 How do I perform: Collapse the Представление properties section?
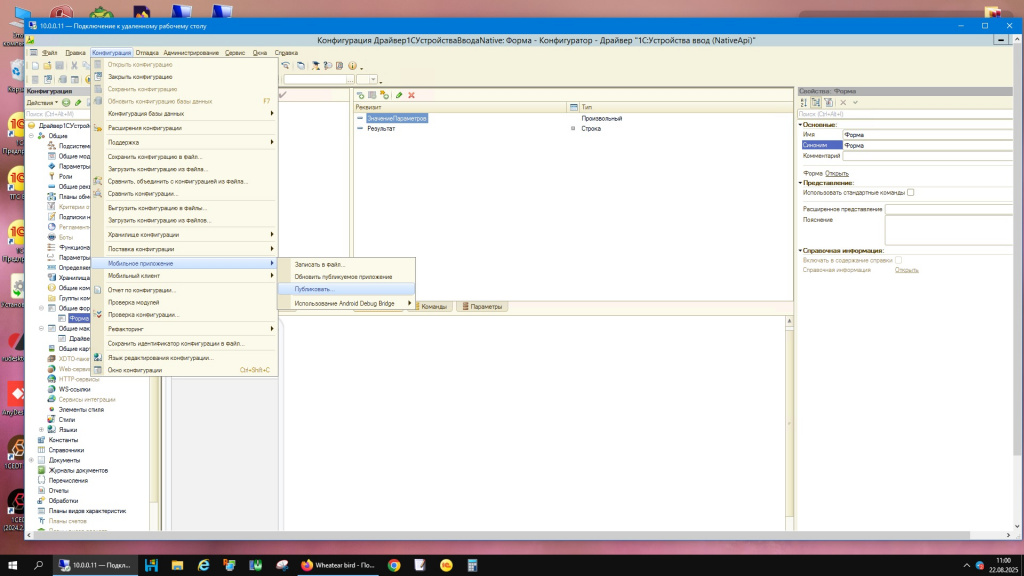pos(801,183)
